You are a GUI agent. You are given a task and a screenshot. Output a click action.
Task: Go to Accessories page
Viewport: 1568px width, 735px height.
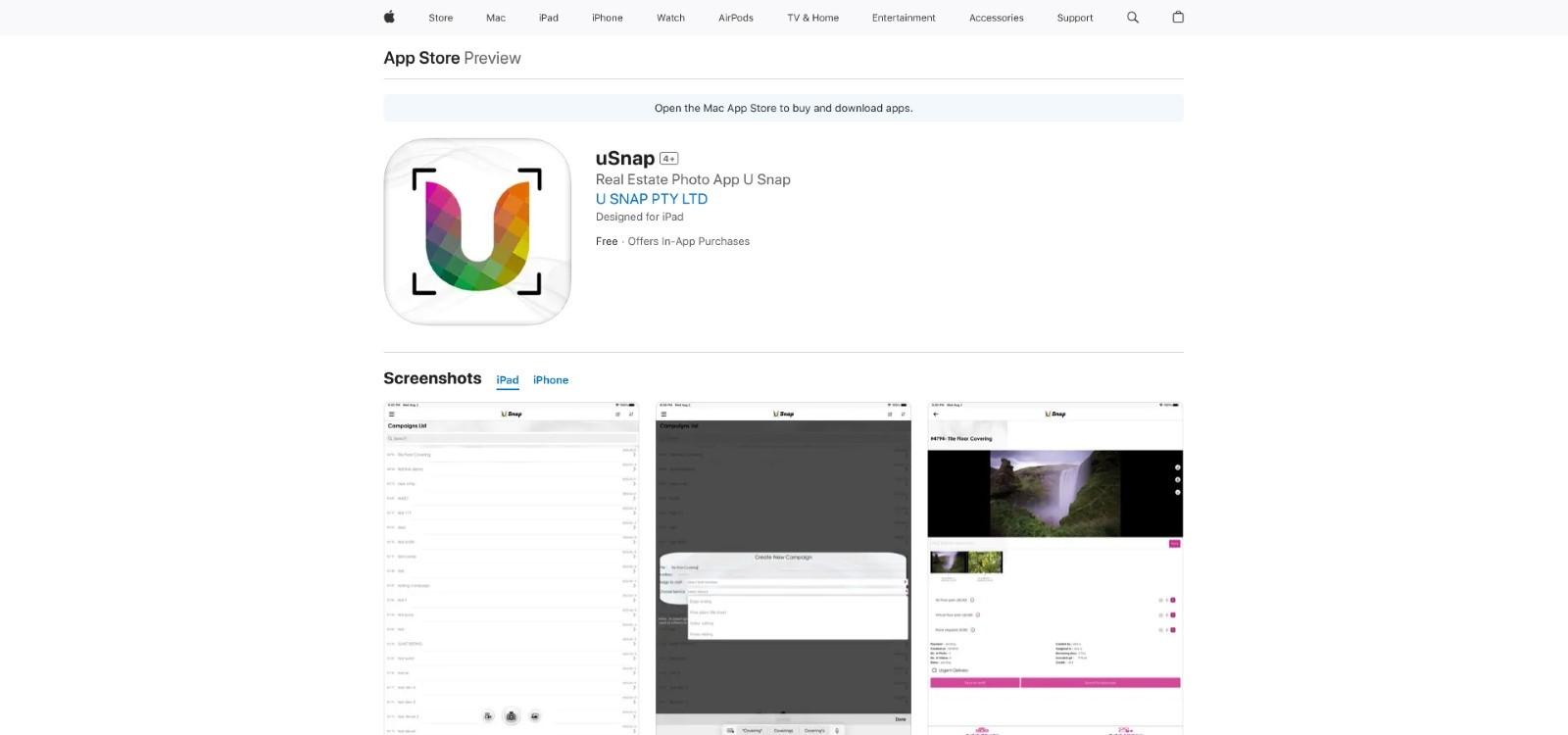[996, 18]
